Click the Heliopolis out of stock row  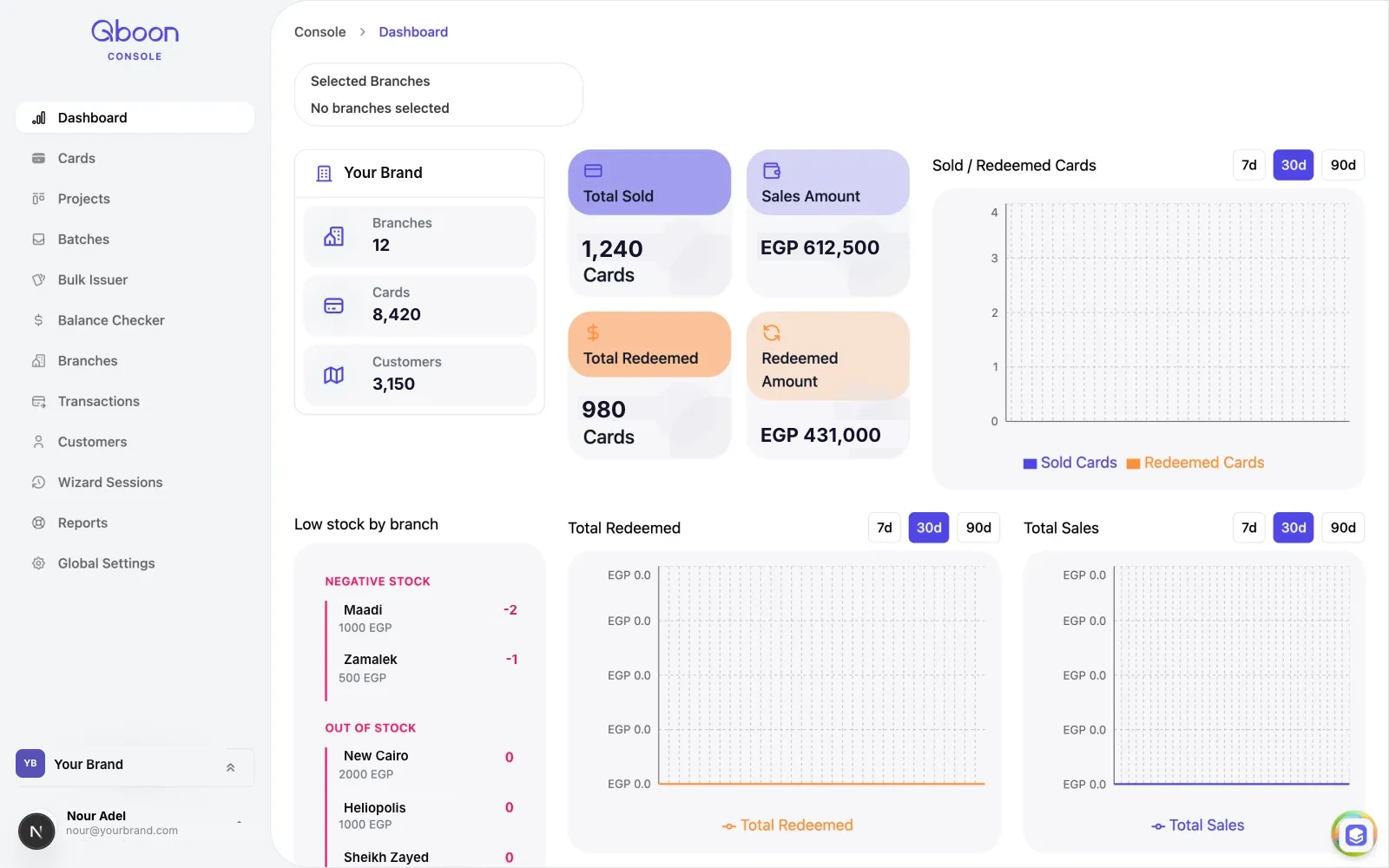pos(422,816)
